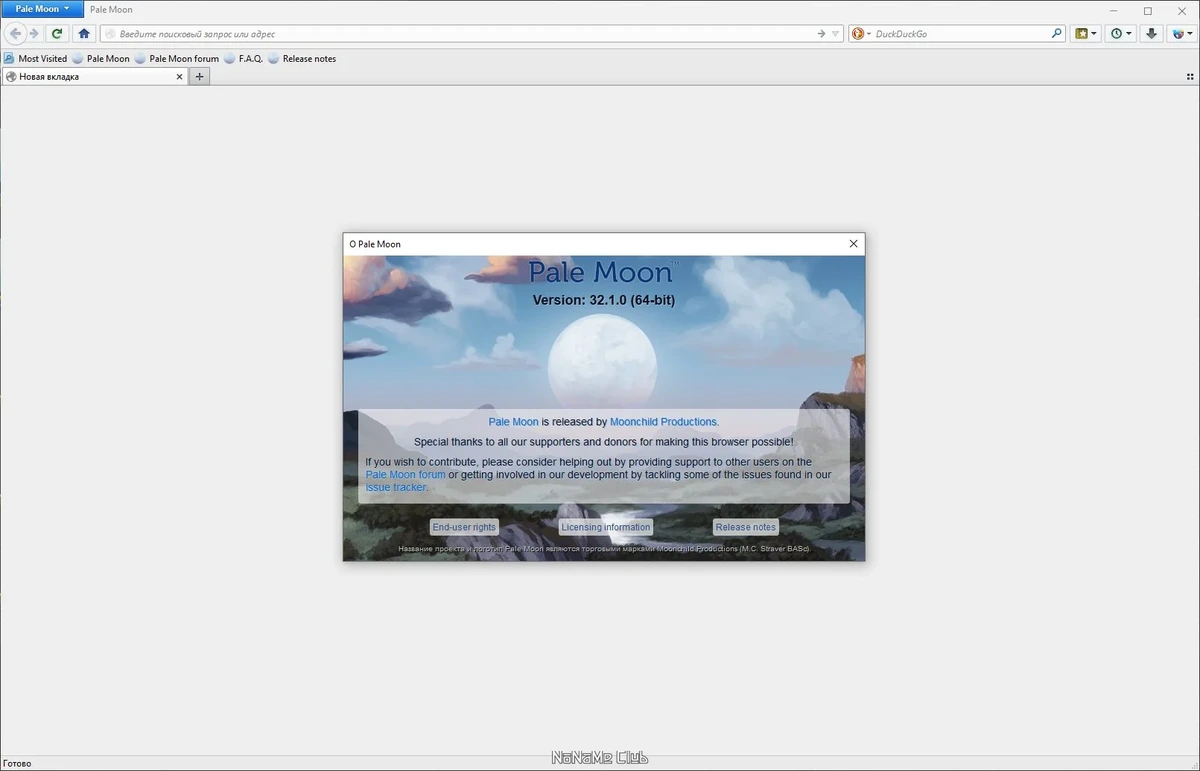Open the Pale Moon application menu
Image resolution: width=1200 pixels, height=771 pixels.
[x=42, y=9]
